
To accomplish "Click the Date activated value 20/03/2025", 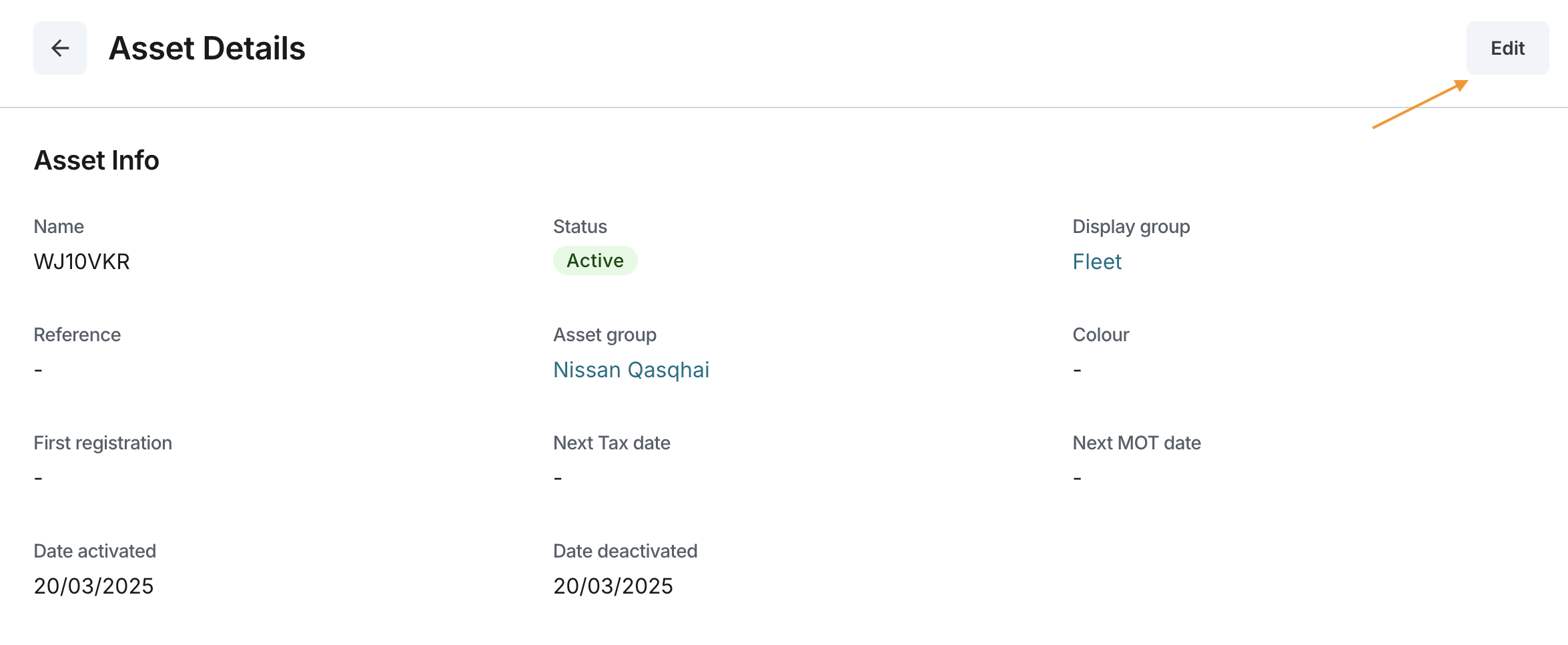I will click(93, 586).
